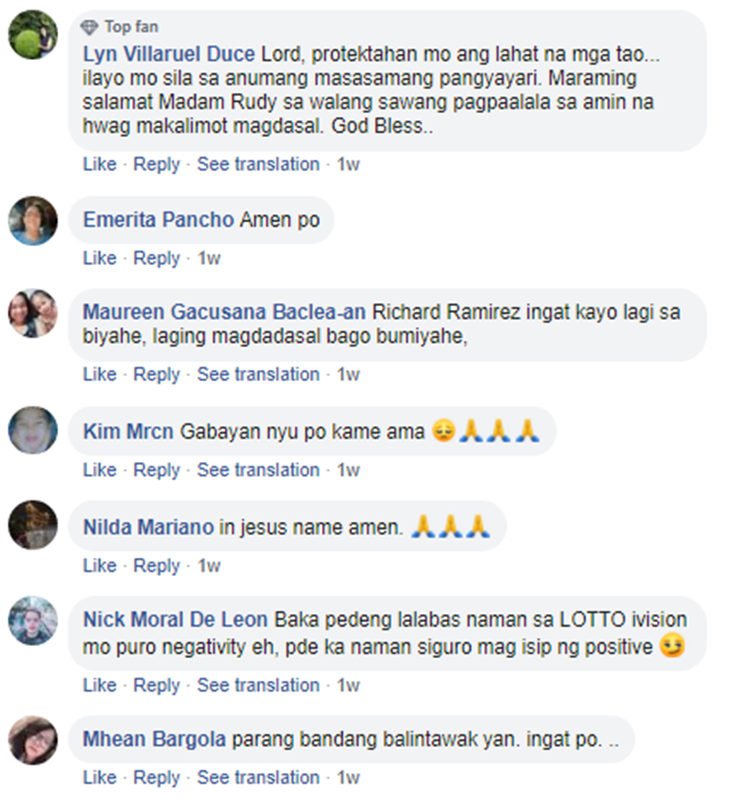The width and height of the screenshot is (750, 803).
Task: Like Kim Mrcn's comment
Action: (100, 470)
